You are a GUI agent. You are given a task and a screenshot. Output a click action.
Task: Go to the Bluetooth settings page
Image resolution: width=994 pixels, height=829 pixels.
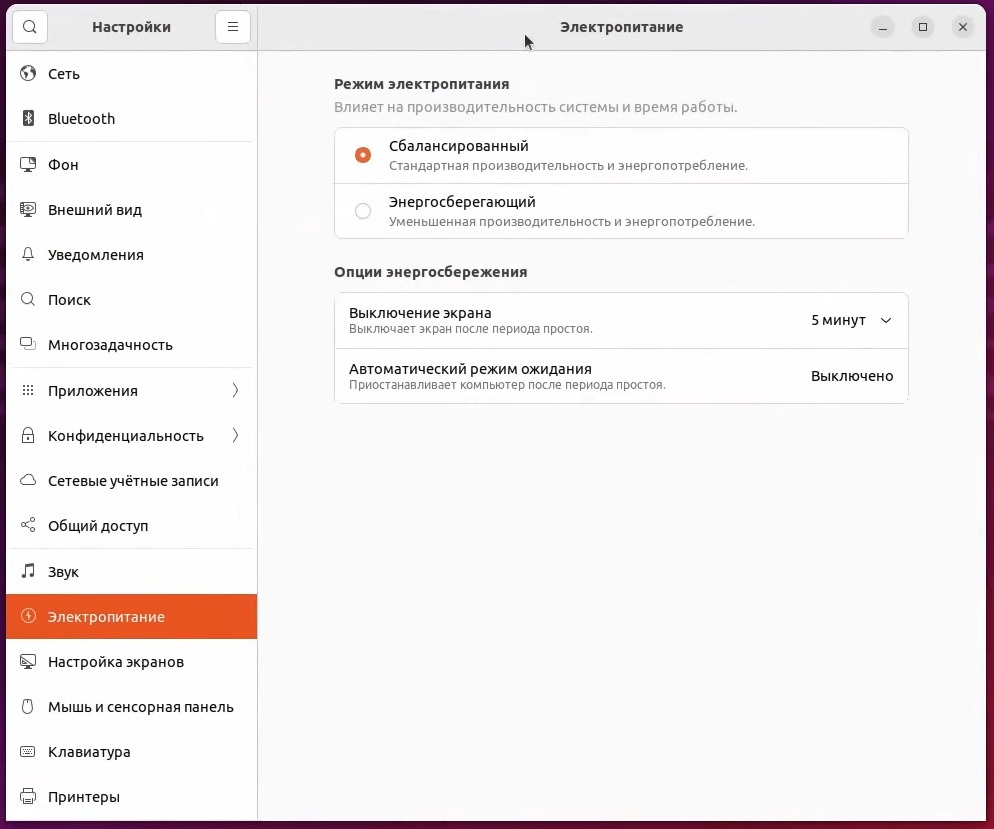coord(131,119)
